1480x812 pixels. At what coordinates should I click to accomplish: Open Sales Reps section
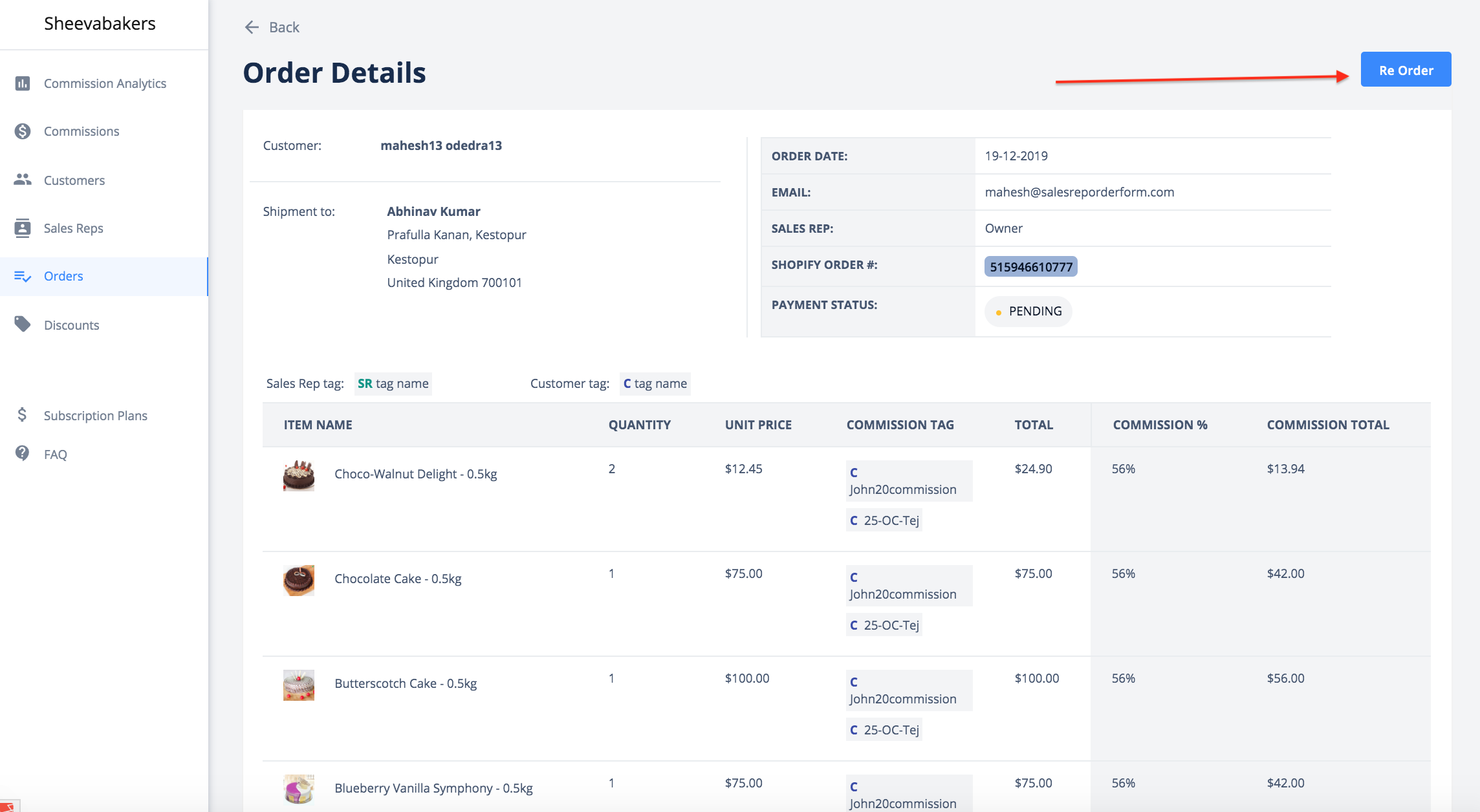(74, 228)
